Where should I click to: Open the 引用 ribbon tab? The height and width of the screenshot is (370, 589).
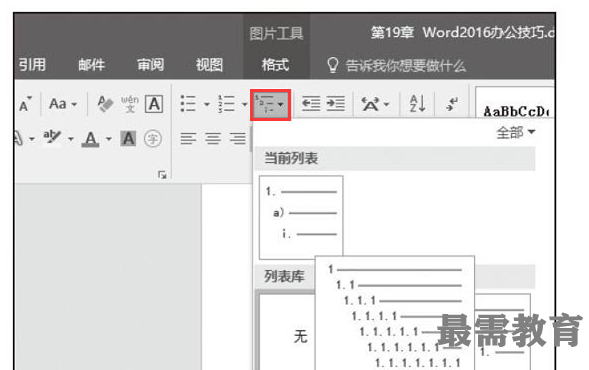tap(32, 65)
